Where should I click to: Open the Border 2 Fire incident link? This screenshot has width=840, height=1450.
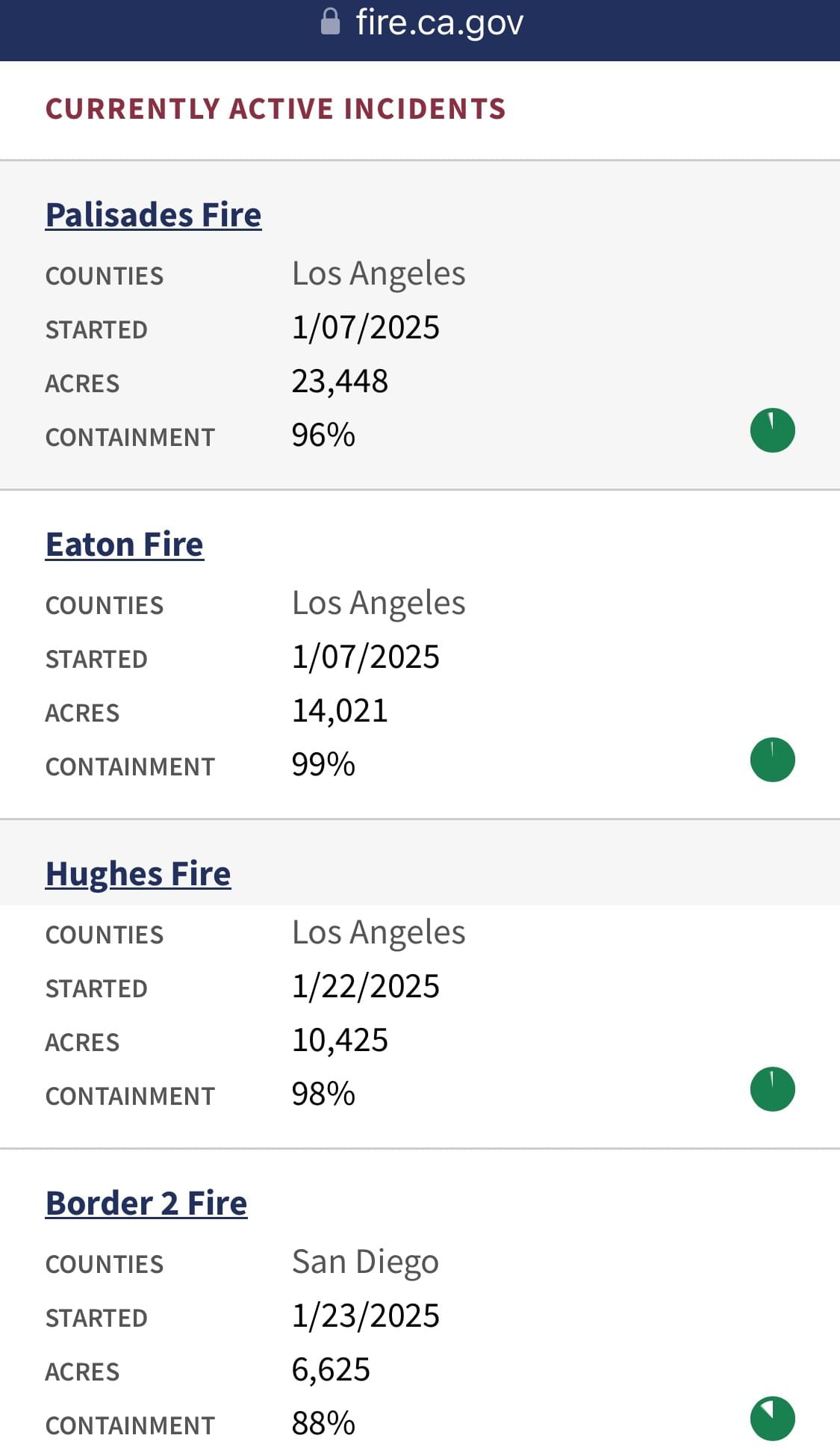[x=146, y=1203]
